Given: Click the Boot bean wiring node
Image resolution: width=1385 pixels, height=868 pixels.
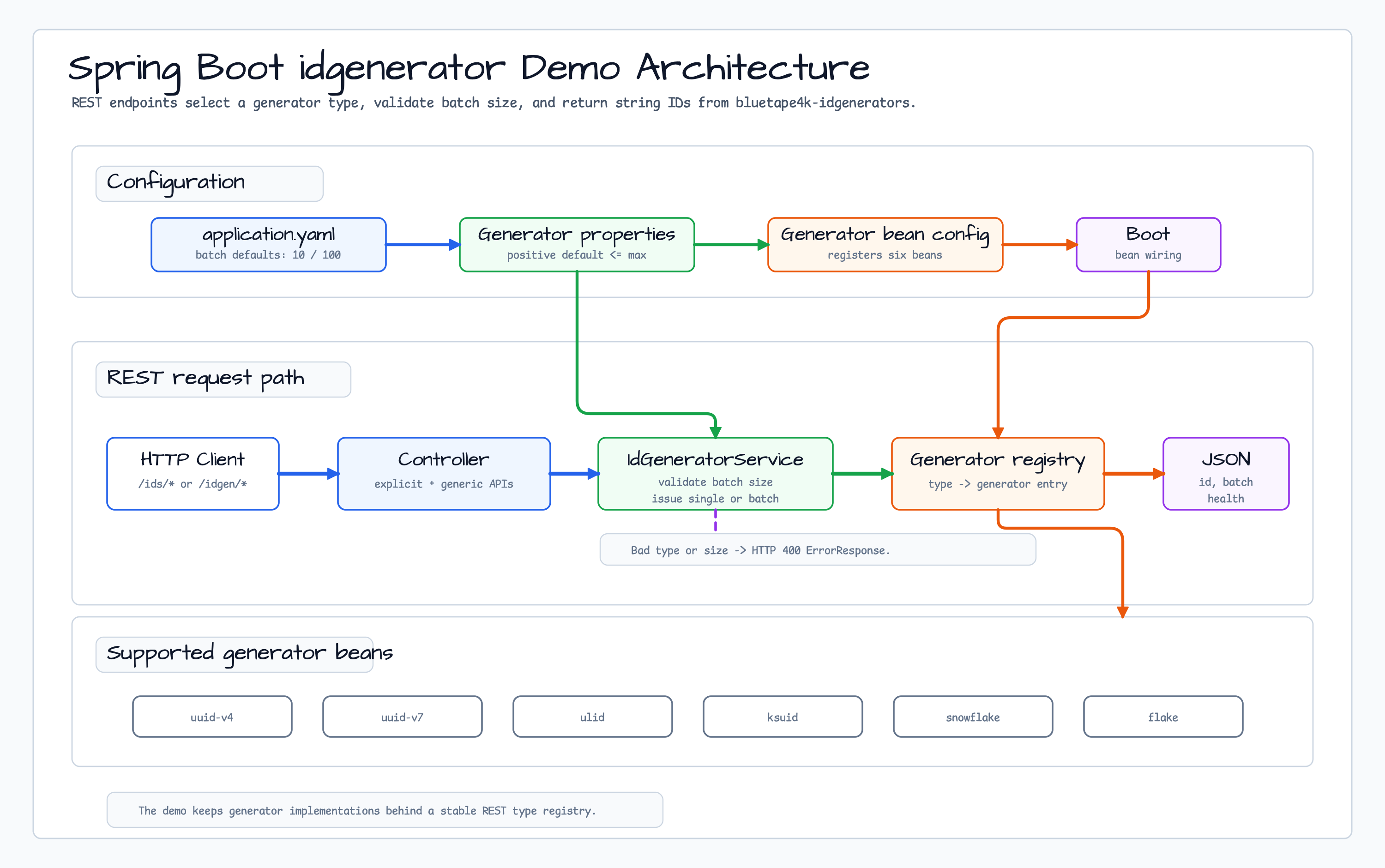Looking at the screenshot, I should pos(1148,245).
